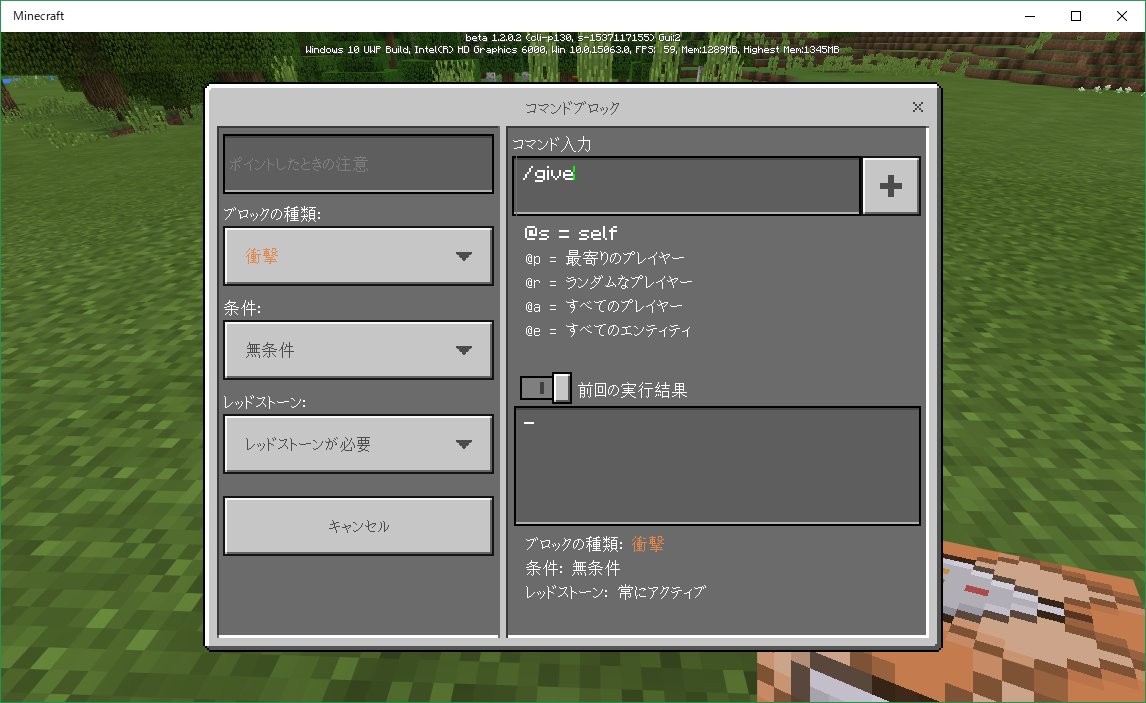Click the 'レッドストーン: 常にアクティブ' summary line
Viewport: 1146px width, 703px height.
point(615,593)
